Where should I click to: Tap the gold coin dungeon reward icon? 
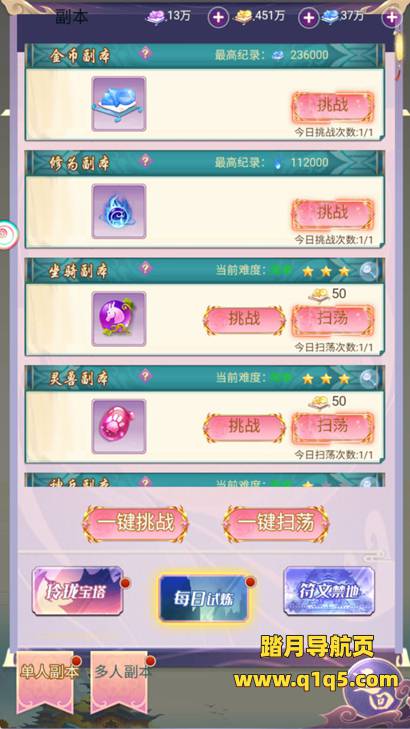coord(119,104)
